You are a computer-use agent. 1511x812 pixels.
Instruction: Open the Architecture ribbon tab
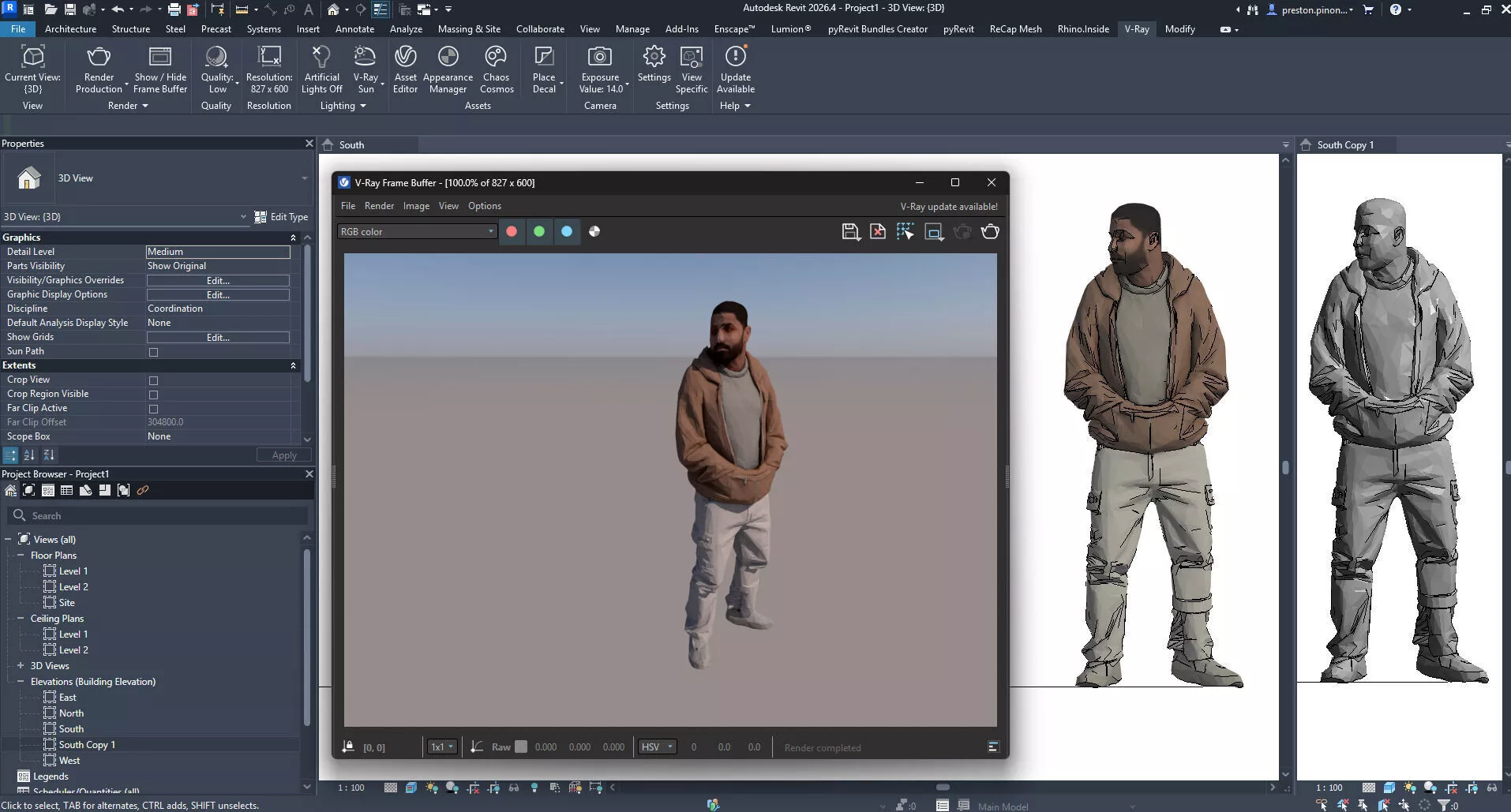tap(70, 29)
